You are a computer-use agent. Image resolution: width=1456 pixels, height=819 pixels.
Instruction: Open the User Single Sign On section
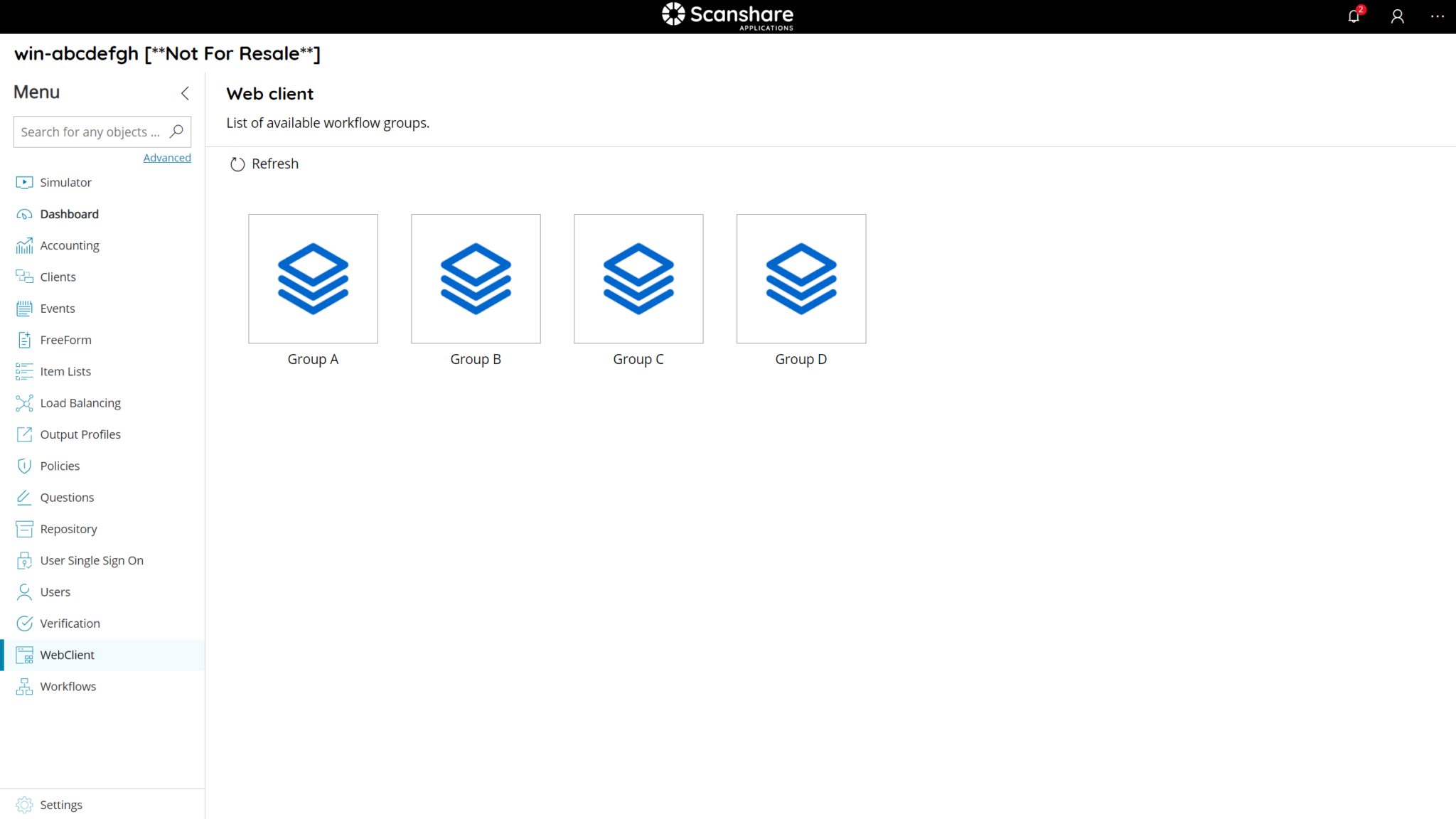91,560
